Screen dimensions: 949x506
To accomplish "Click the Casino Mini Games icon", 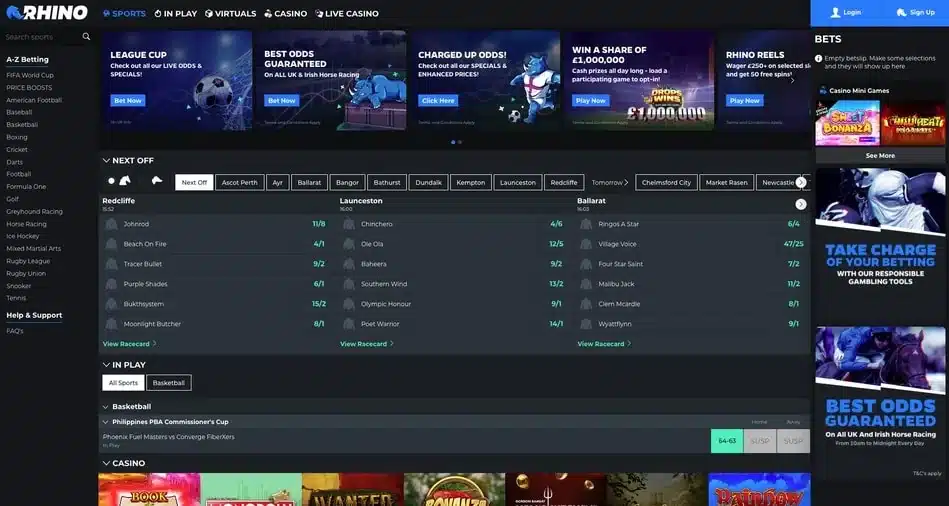I will (823, 91).
